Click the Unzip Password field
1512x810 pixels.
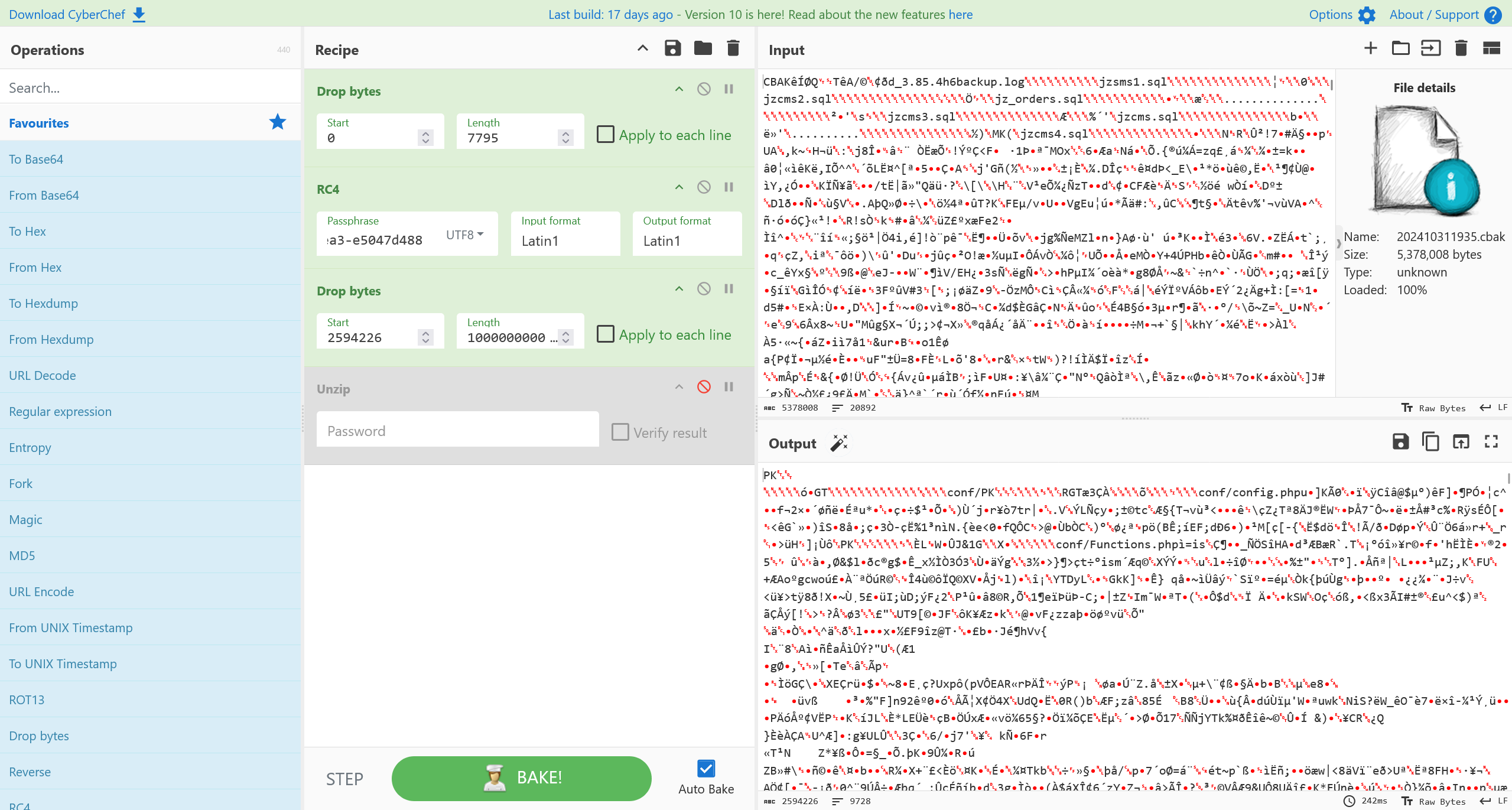[x=457, y=431]
